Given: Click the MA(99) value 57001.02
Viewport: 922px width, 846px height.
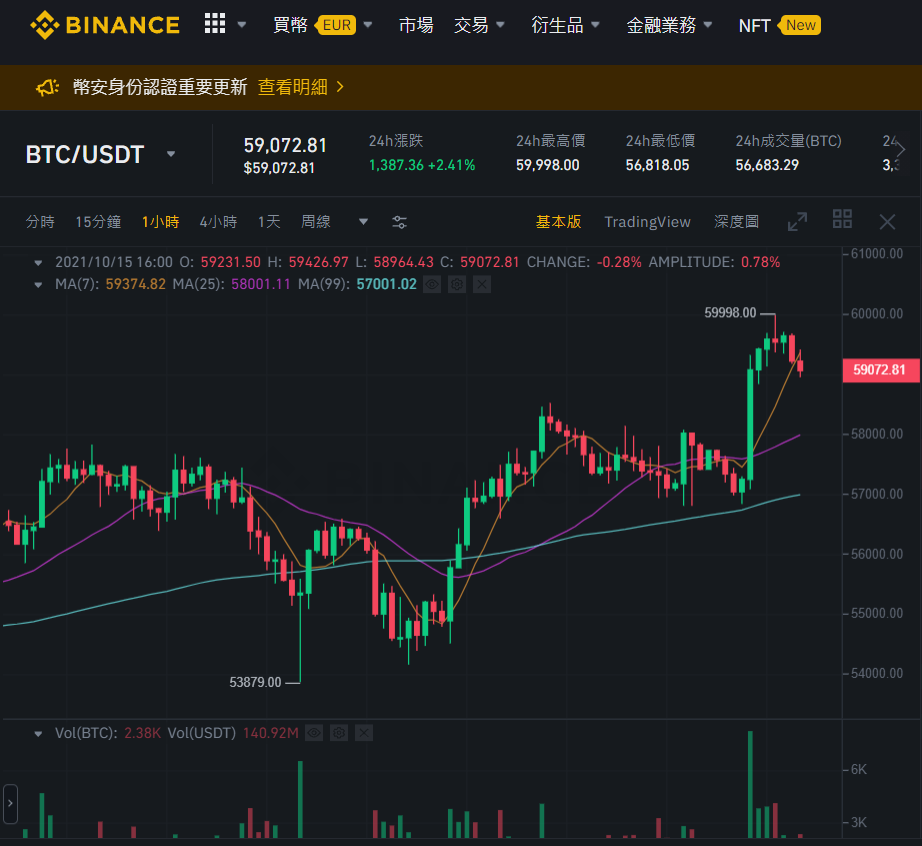Looking at the screenshot, I should click(387, 284).
